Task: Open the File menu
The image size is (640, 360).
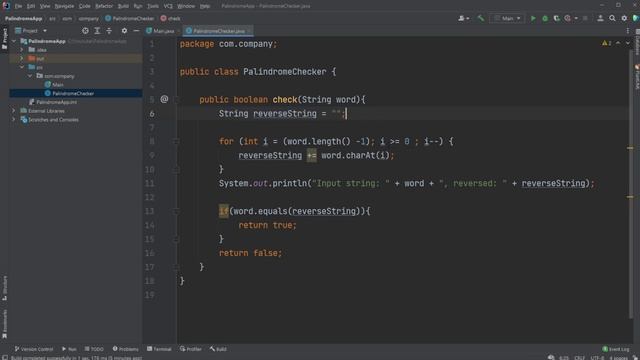Action: coord(18,6)
